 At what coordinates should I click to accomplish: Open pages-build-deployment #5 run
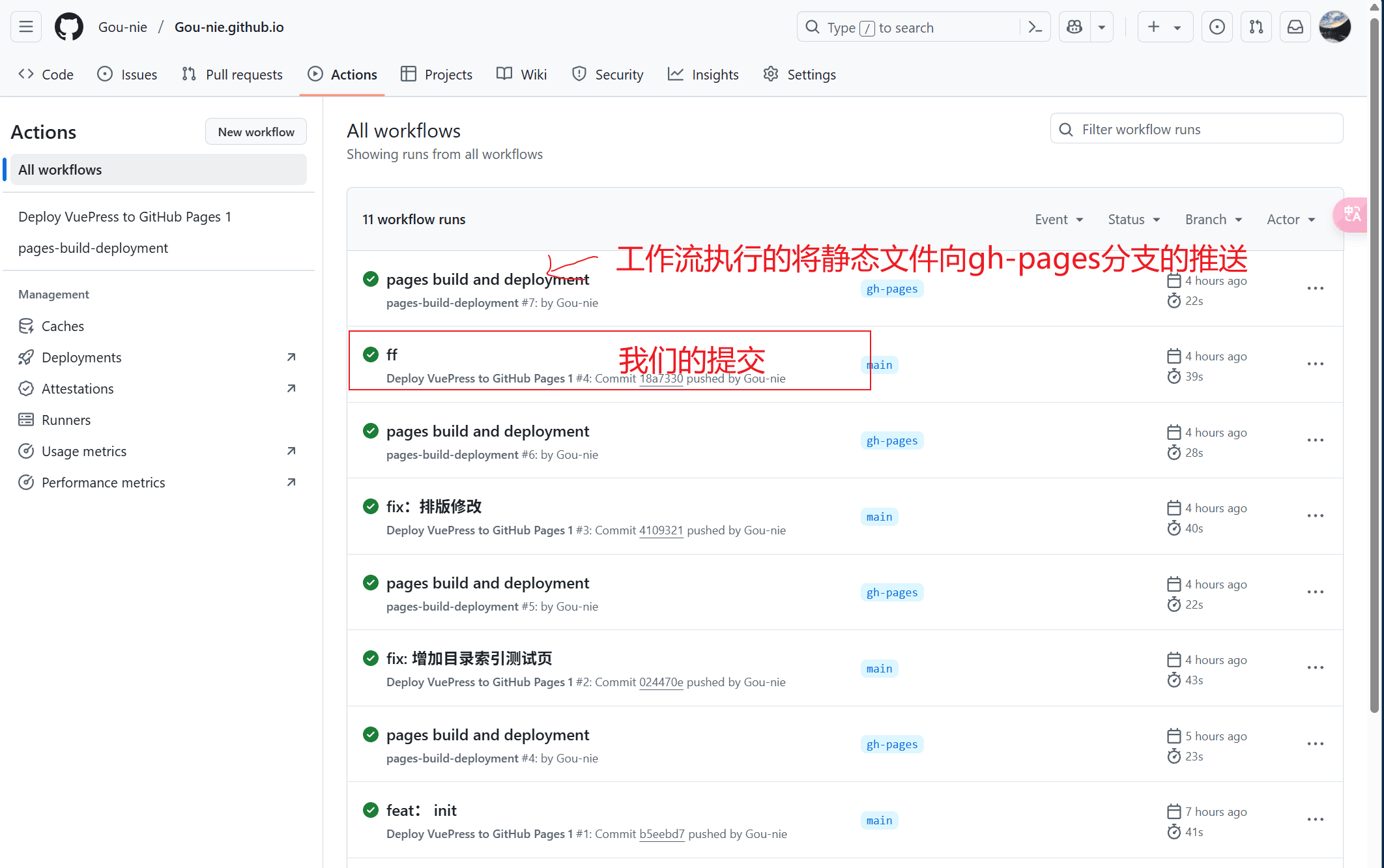[x=487, y=583]
